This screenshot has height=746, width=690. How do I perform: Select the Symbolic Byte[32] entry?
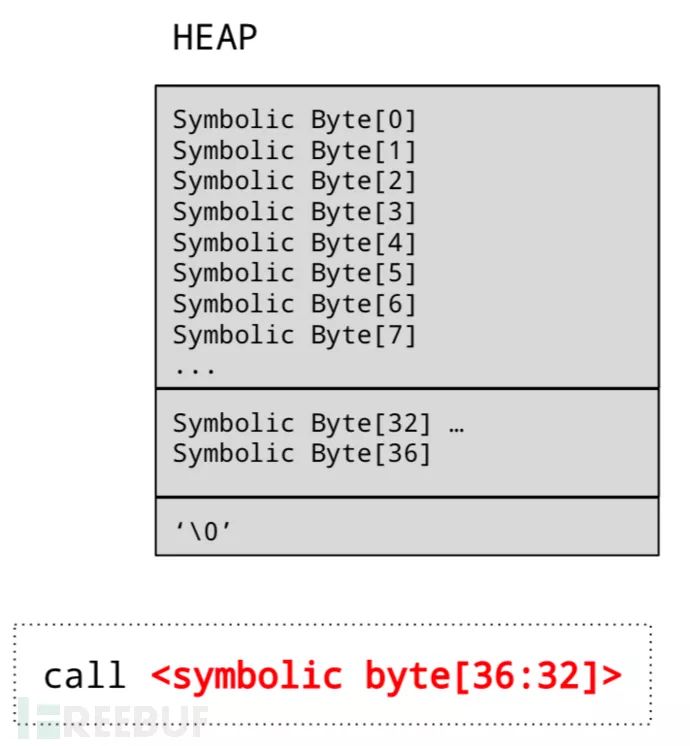pos(302,423)
